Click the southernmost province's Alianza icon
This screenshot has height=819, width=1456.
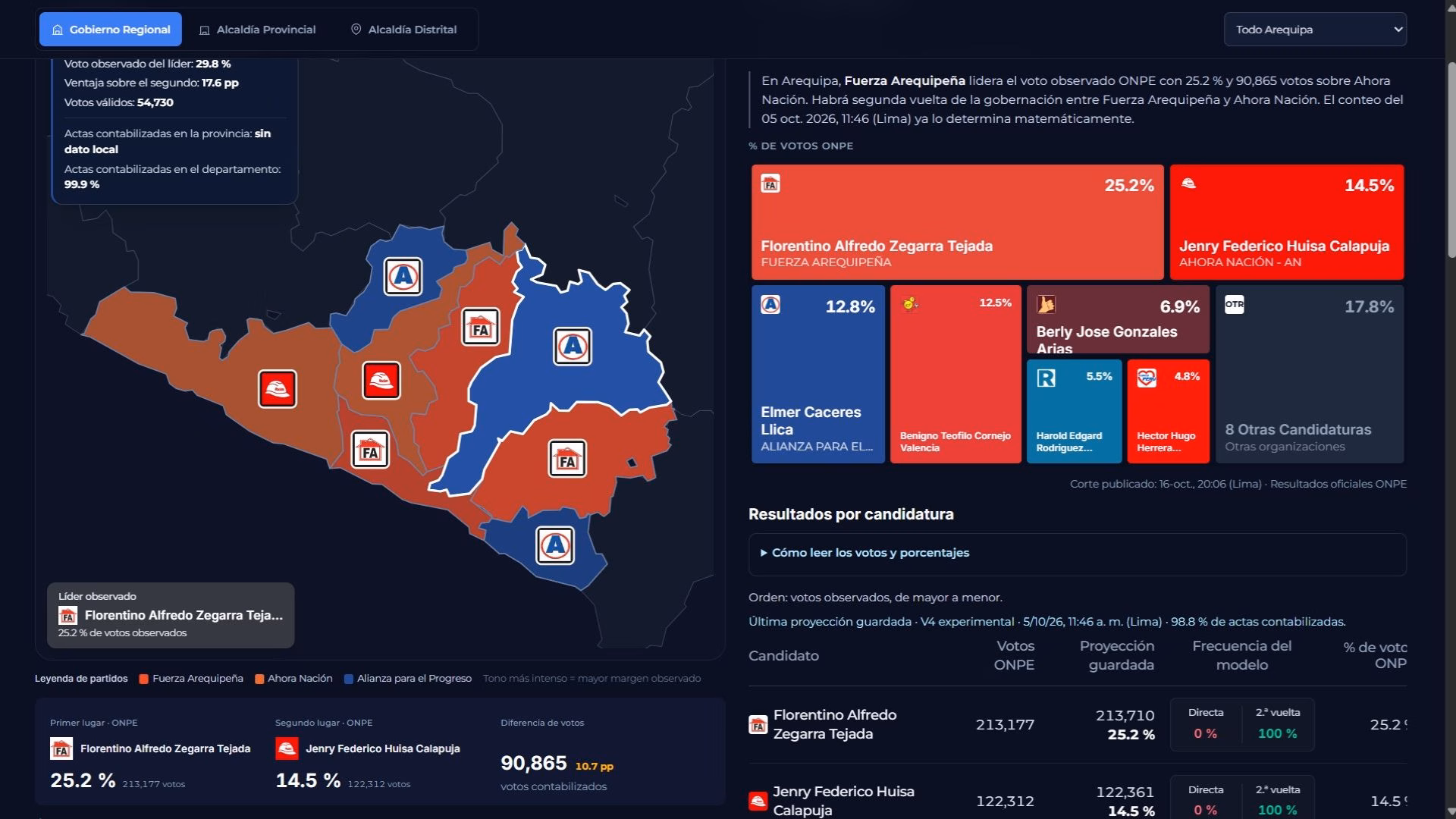[555, 545]
